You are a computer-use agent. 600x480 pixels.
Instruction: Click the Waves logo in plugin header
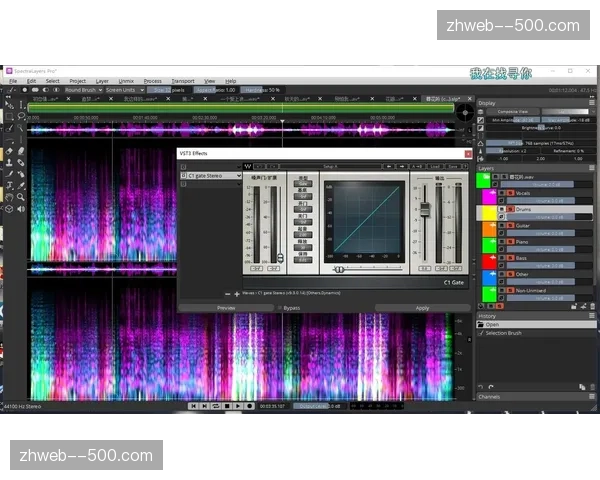point(248,166)
